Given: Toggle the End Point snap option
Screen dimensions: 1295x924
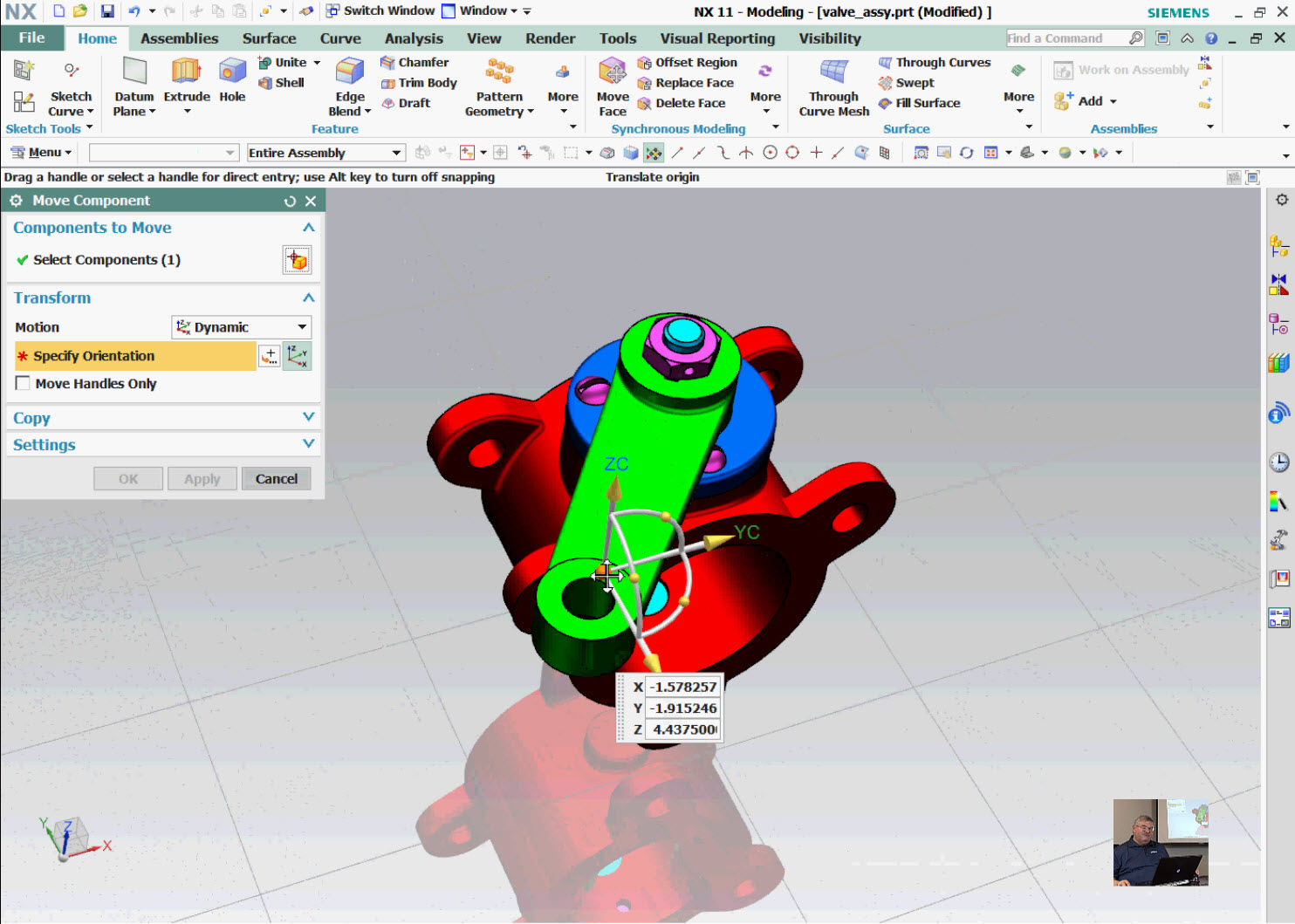Looking at the screenshot, I should click(677, 152).
